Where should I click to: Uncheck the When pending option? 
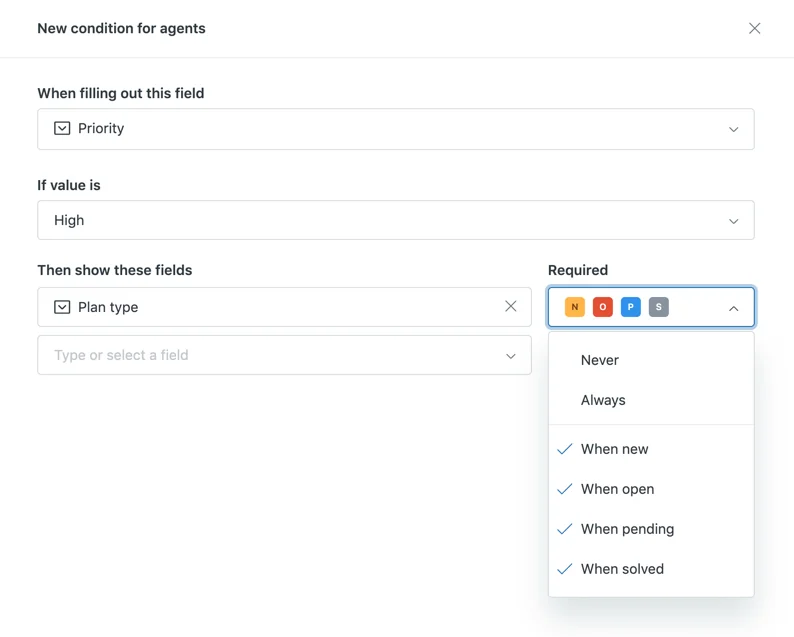pos(651,529)
